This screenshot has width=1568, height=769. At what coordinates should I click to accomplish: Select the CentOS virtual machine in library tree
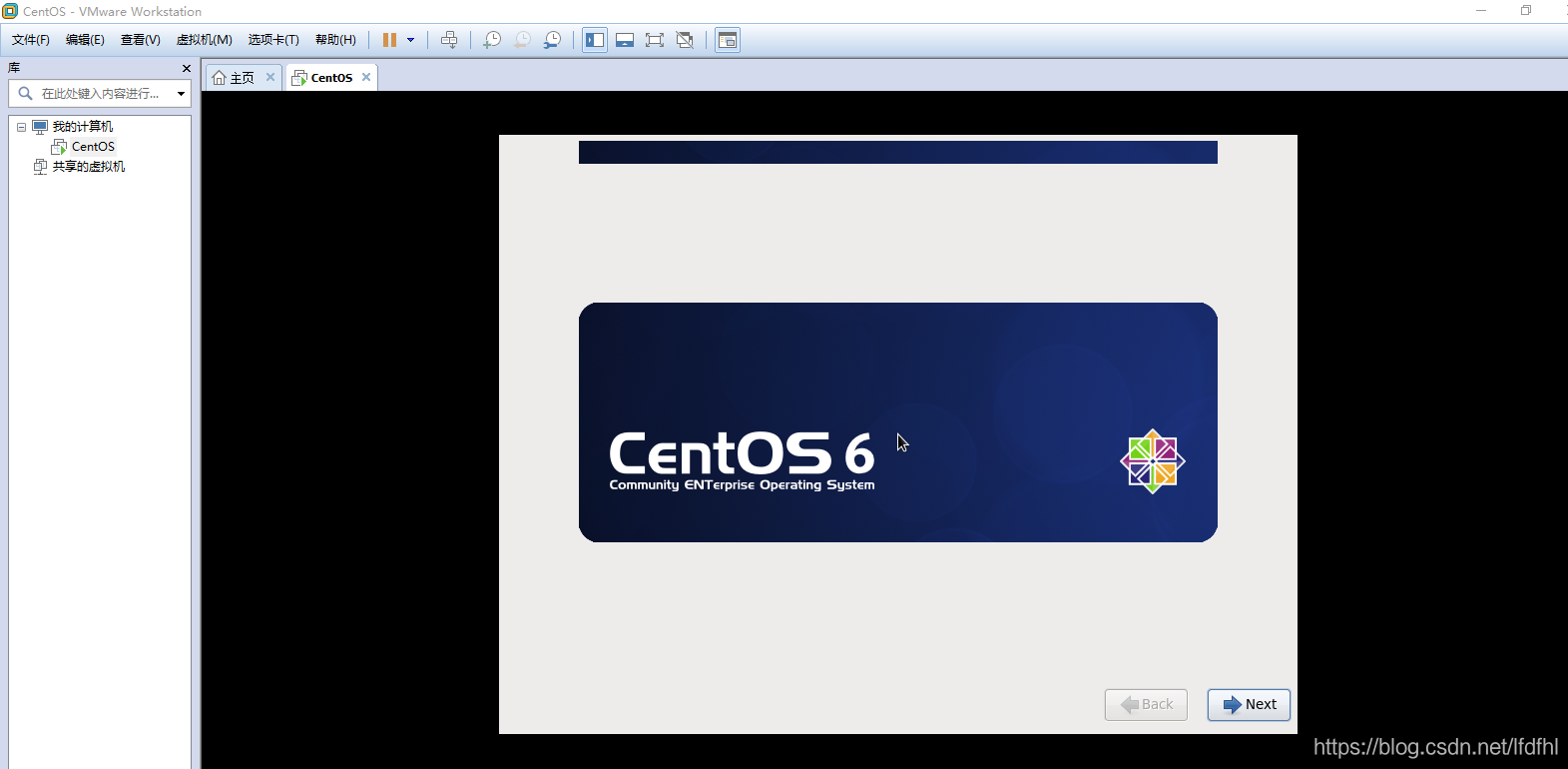[93, 147]
